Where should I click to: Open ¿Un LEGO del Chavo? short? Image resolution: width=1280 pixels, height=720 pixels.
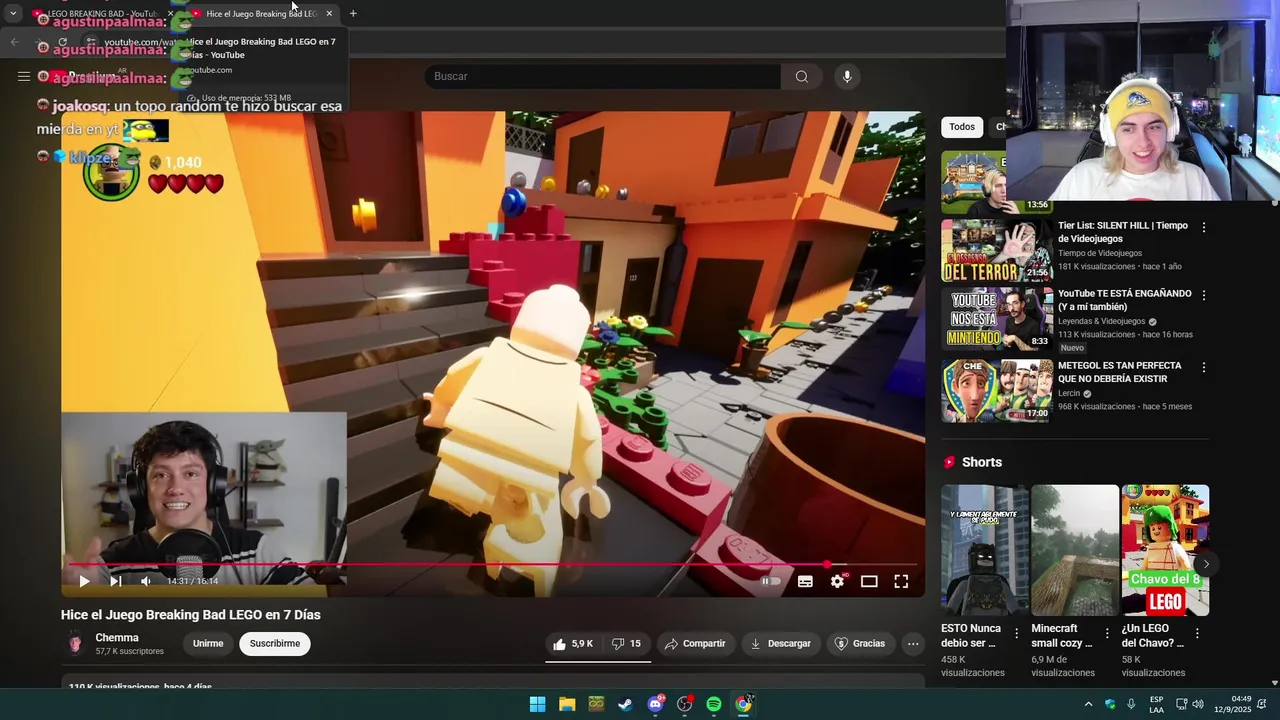tap(1165, 550)
